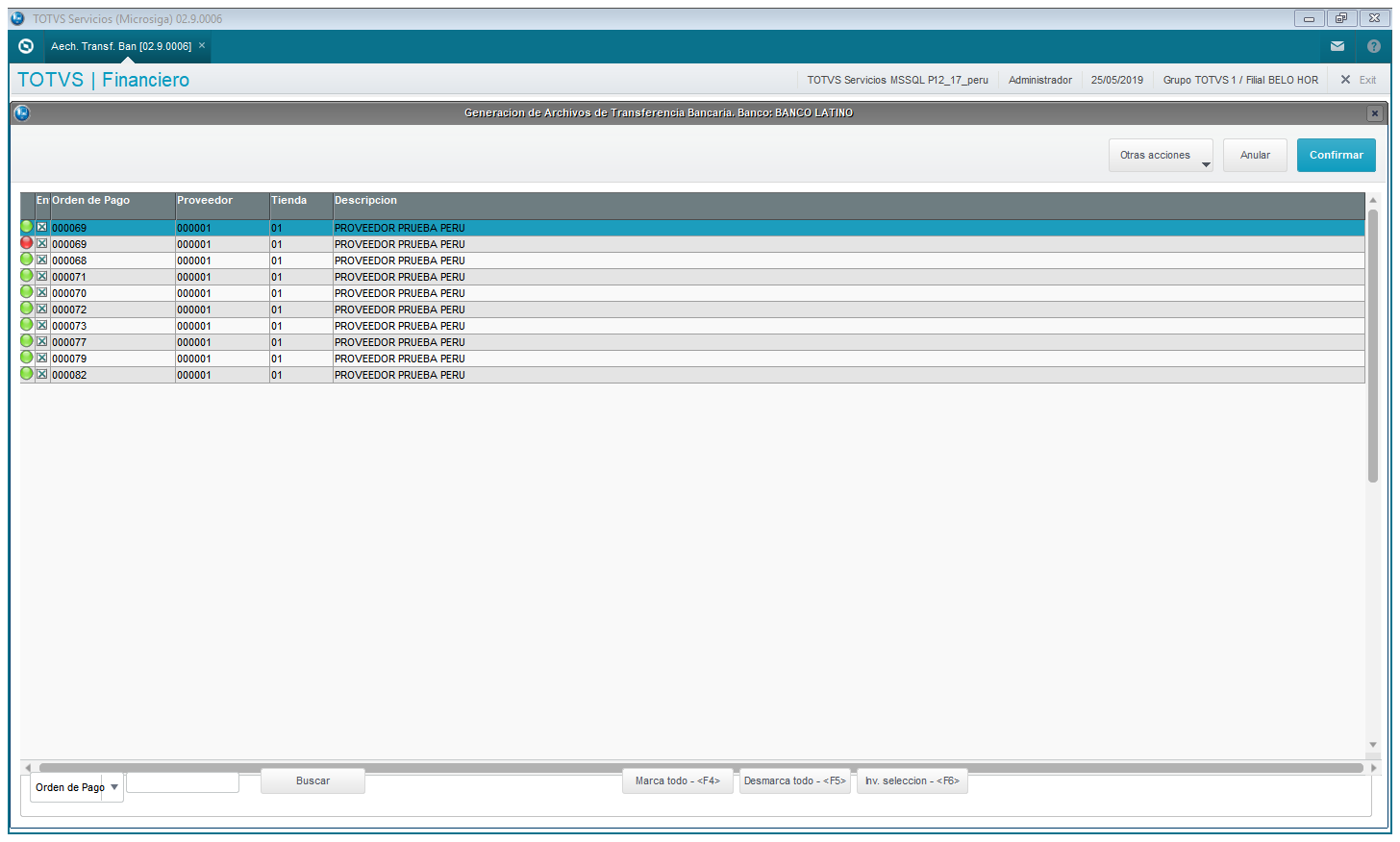The image size is (1400, 842).
Task: Click the Buscar button
Action: click(x=312, y=780)
